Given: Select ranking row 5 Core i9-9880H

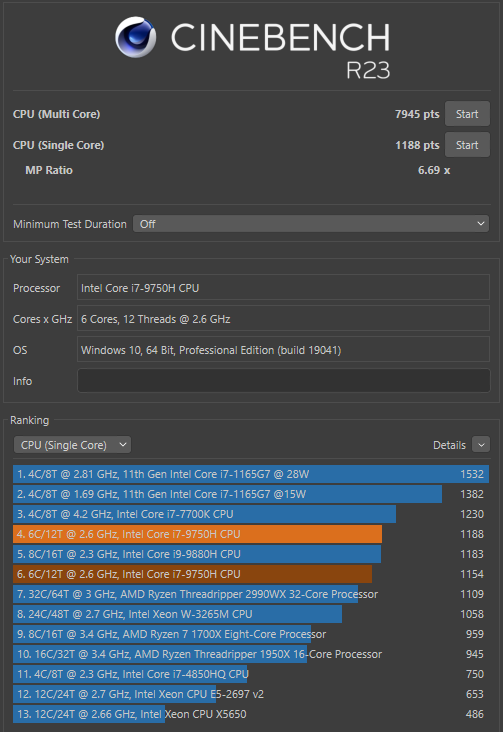Looking at the screenshot, I should pyautogui.click(x=251, y=554).
